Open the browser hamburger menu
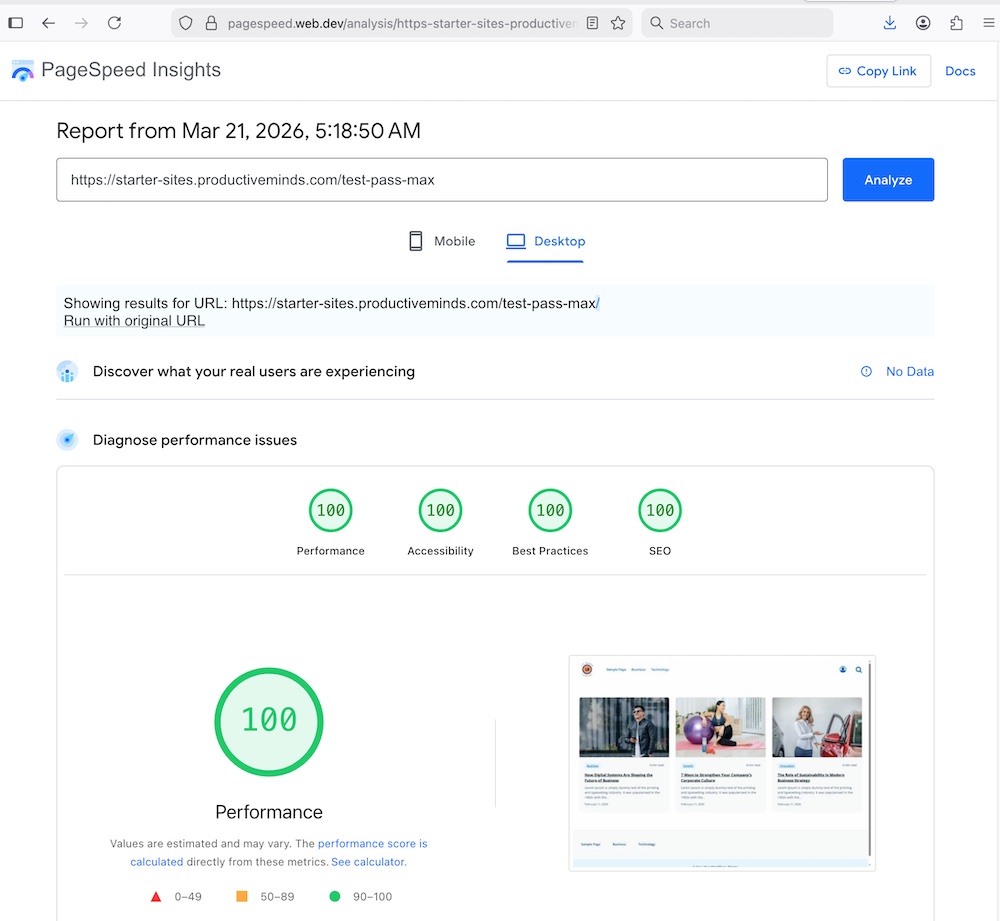 (x=988, y=23)
